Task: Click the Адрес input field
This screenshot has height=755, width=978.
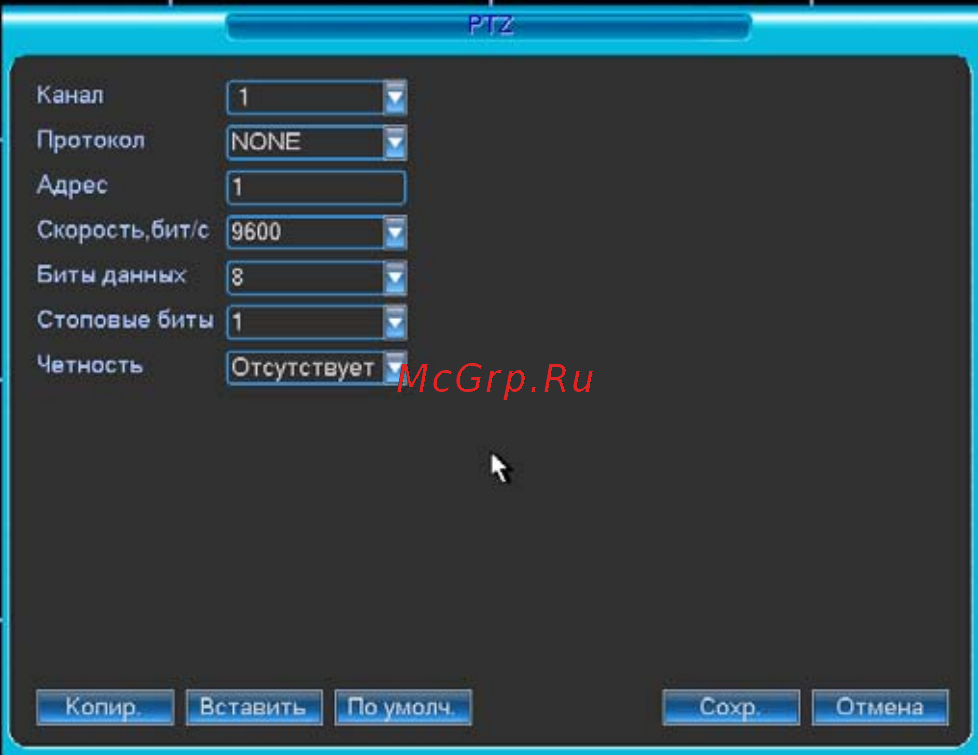Action: 316,187
